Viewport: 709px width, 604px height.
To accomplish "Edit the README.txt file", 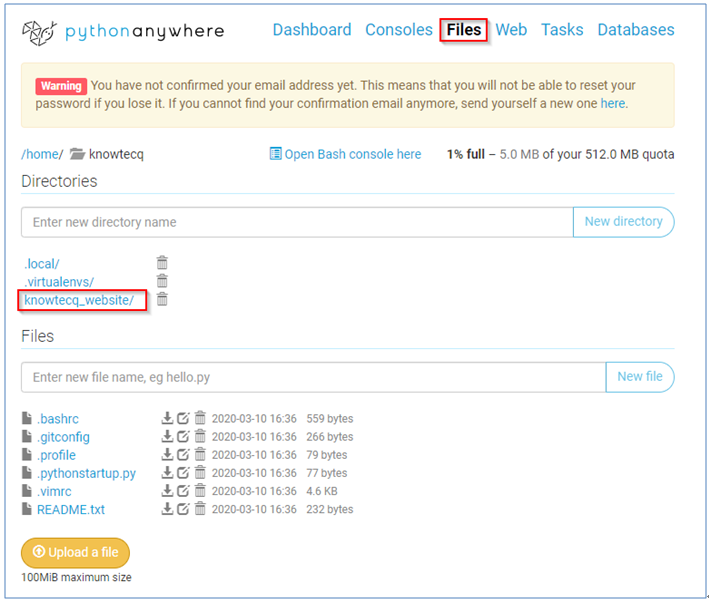I will point(183,509).
